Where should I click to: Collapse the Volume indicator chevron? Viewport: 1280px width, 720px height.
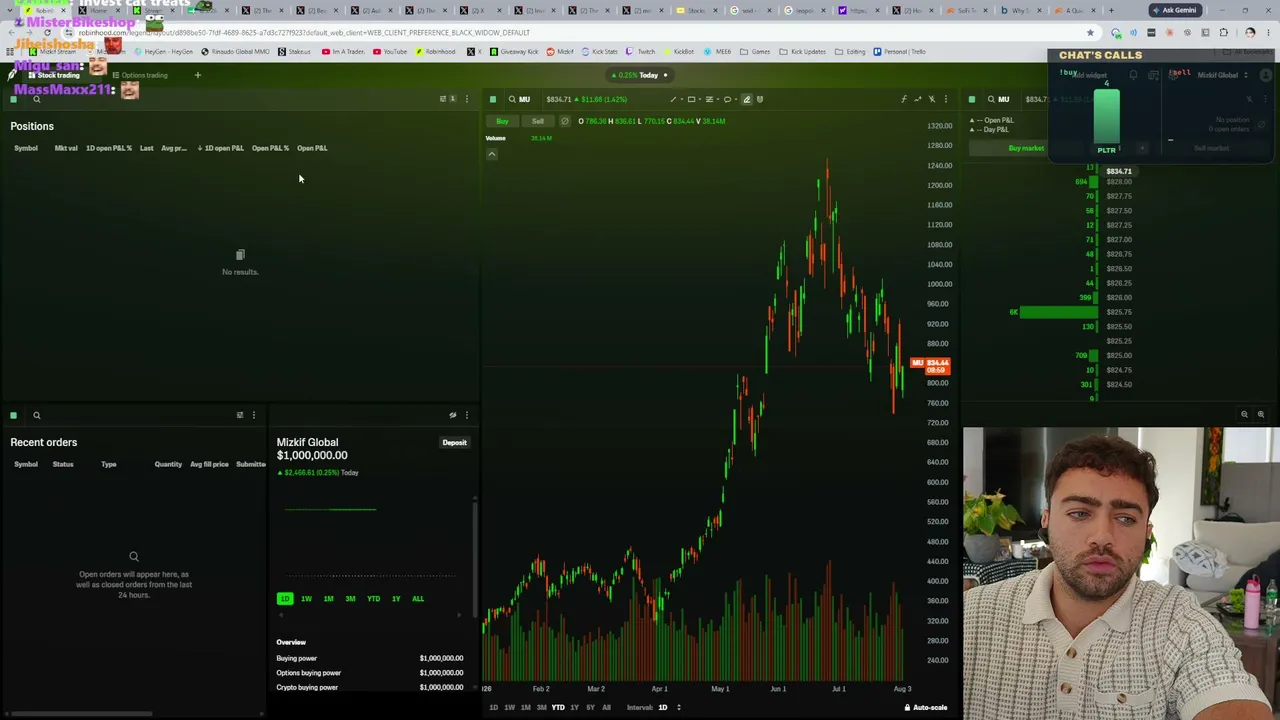(492, 154)
